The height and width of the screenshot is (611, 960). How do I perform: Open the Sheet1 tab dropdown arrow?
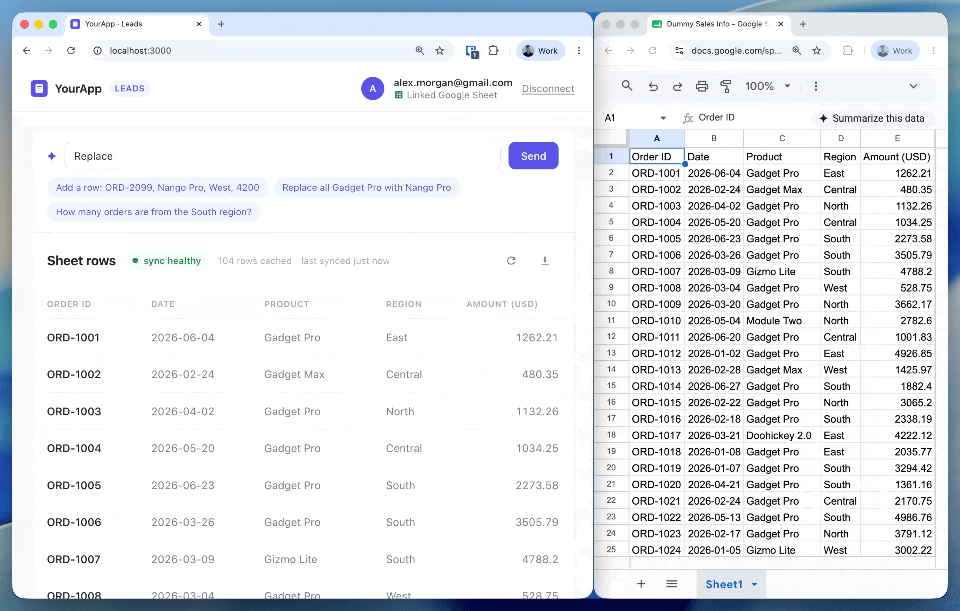(x=754, y=585)
